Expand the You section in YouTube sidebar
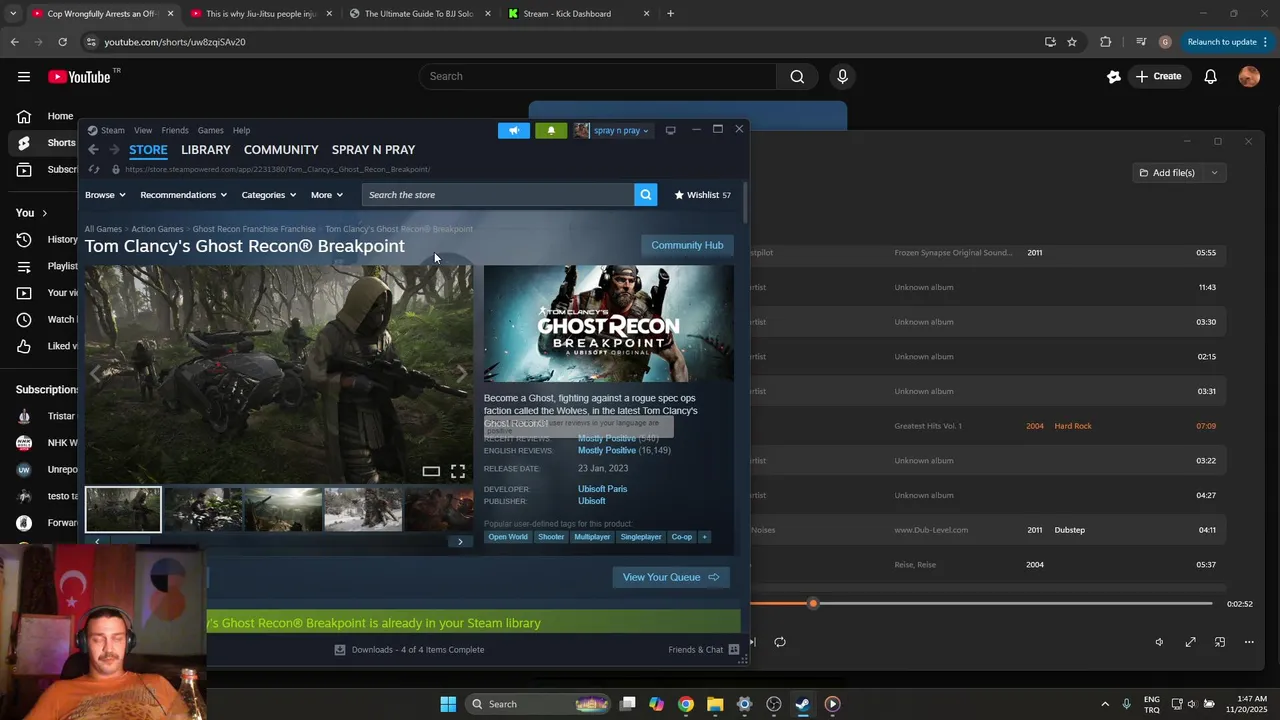Image resolution: width=1280 pixels, height=720 pixels. coord(31,213)
